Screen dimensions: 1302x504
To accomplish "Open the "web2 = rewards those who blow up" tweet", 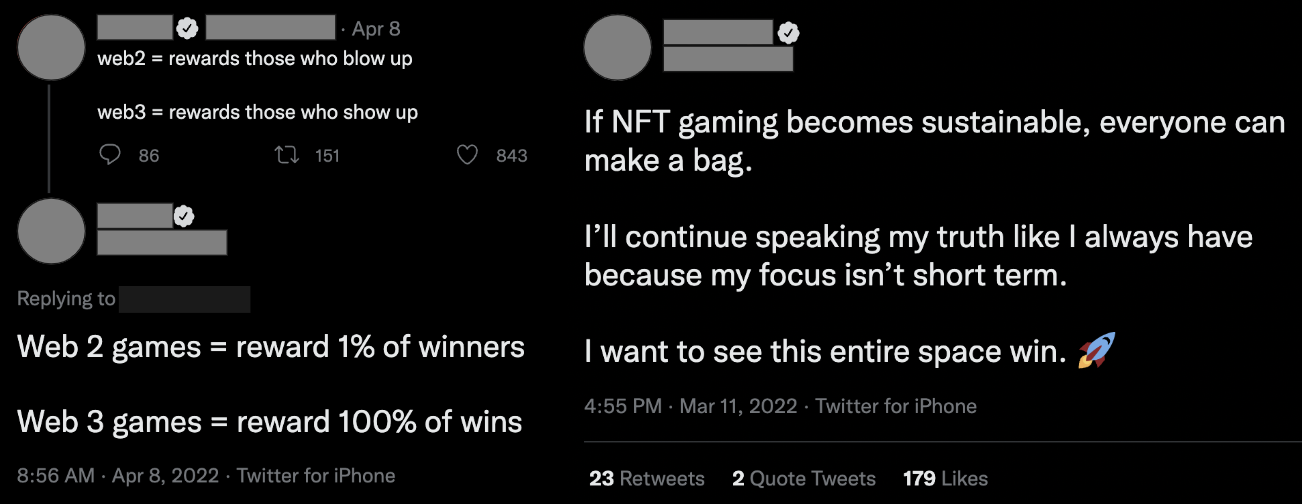I will (255, 59).
